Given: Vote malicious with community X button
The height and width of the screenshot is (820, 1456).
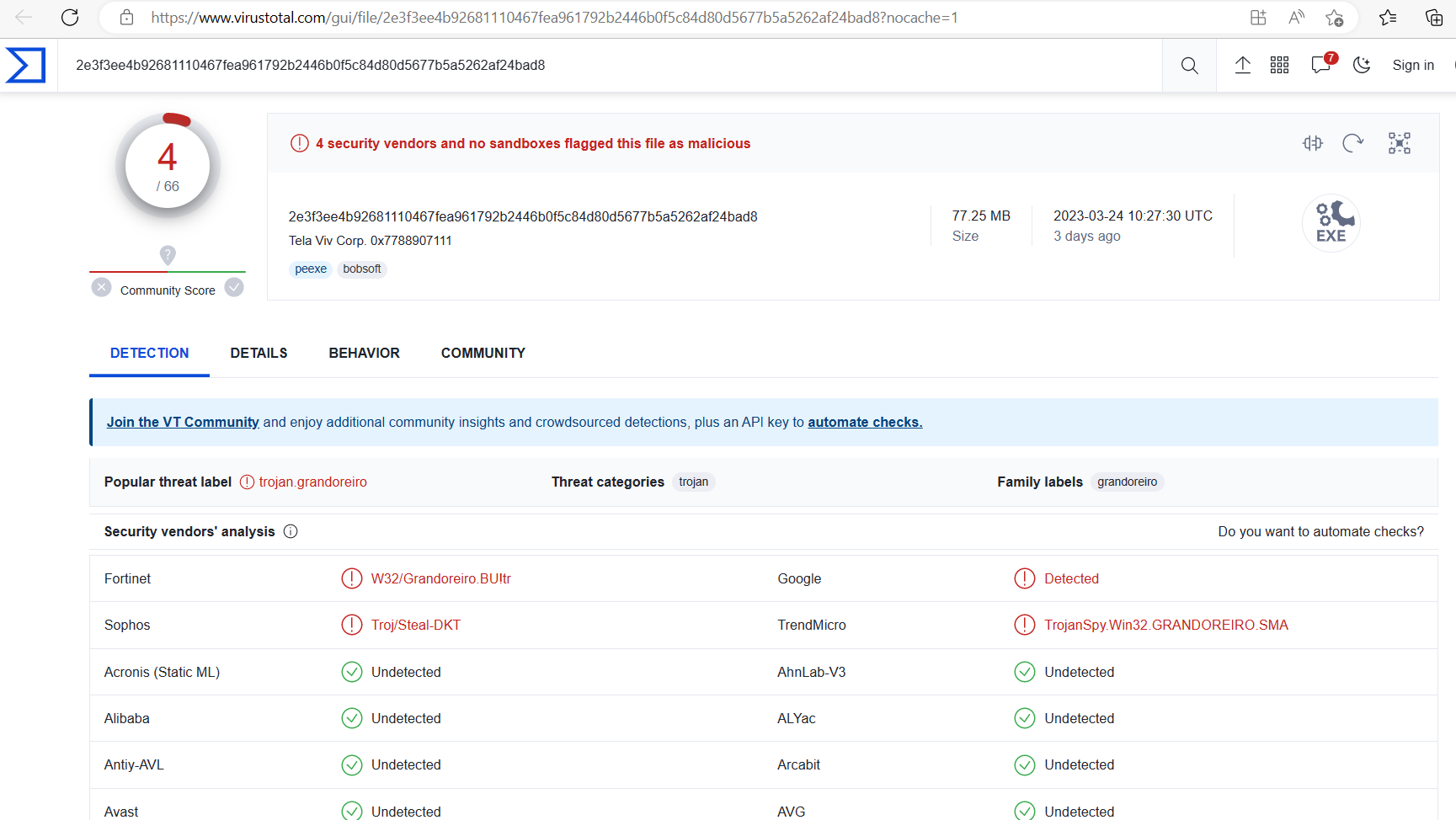Looking at the screenshot, I should pyautogui.click(x=101, y=288).
